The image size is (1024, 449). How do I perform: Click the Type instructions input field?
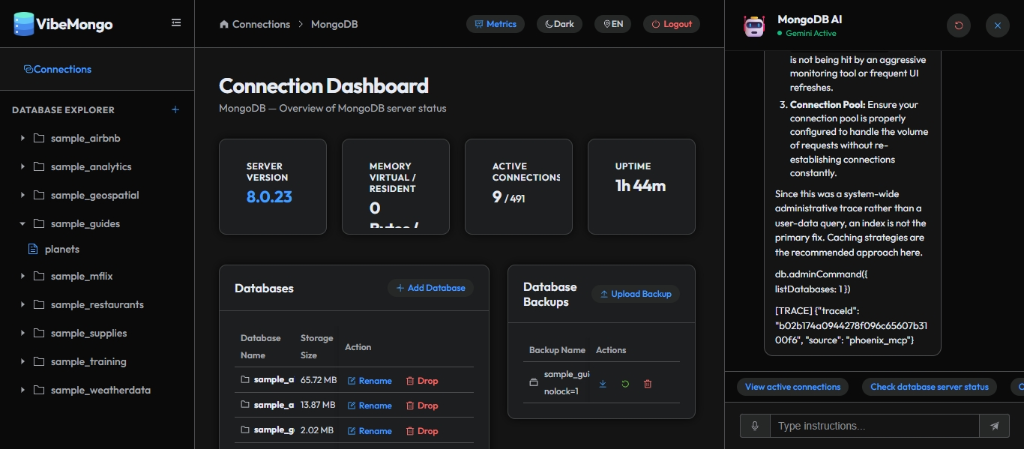875,426
